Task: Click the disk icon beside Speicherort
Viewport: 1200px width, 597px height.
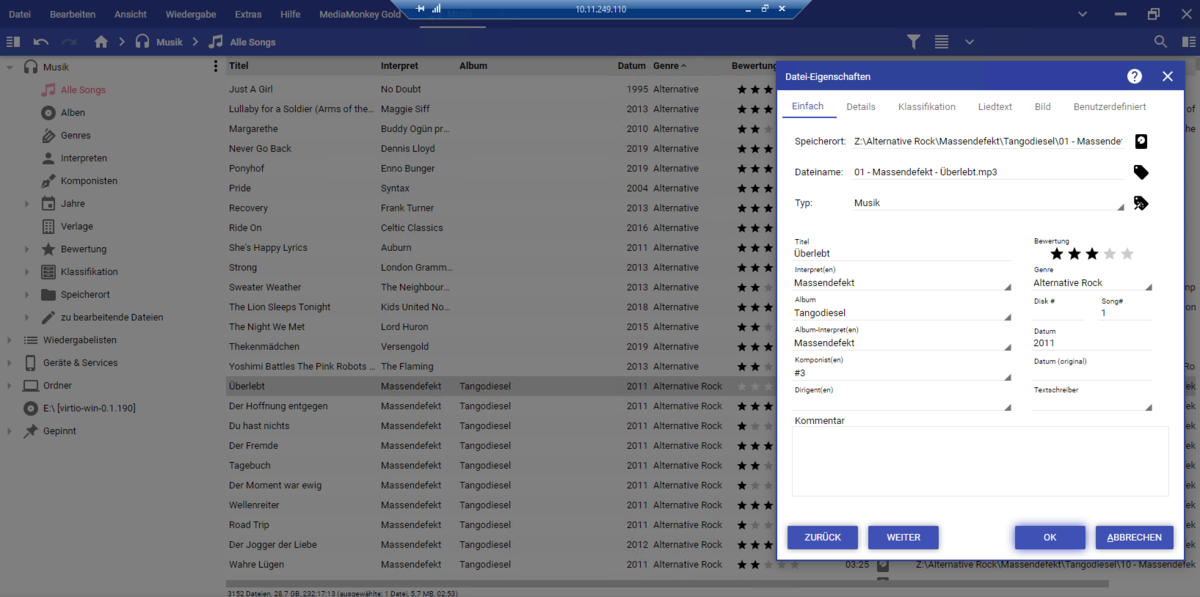Action: coord(1141,141)
